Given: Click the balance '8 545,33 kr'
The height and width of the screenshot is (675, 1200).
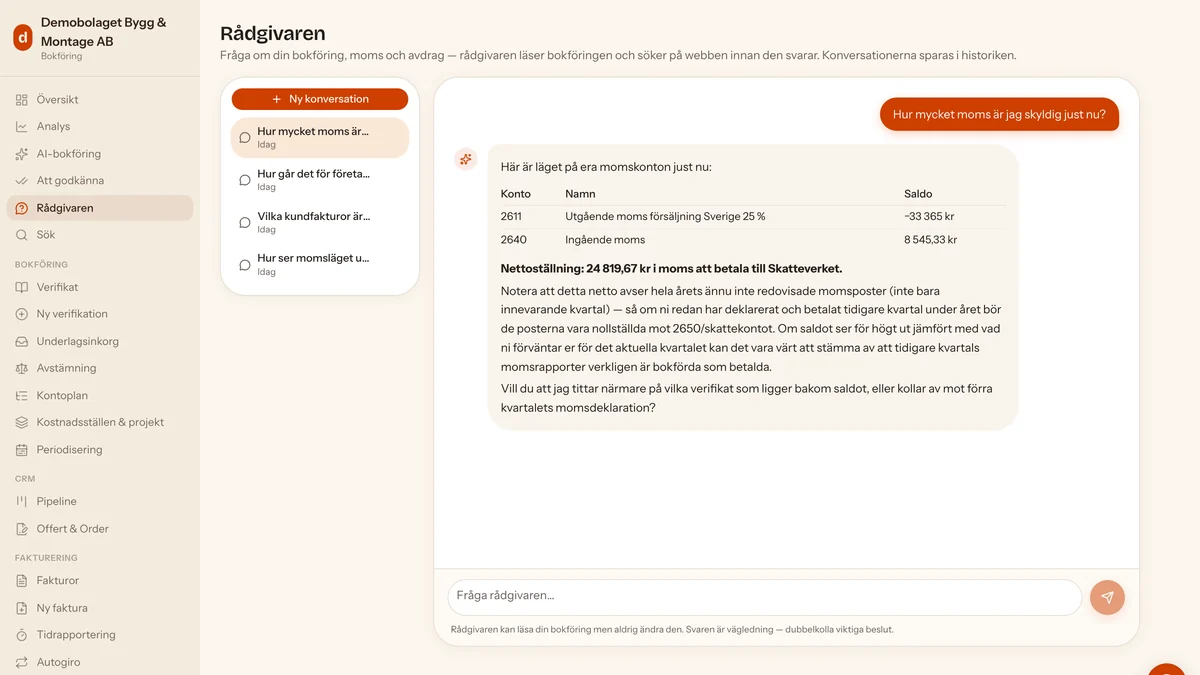Looking at the screenshot, I should [x=931, y=240].
